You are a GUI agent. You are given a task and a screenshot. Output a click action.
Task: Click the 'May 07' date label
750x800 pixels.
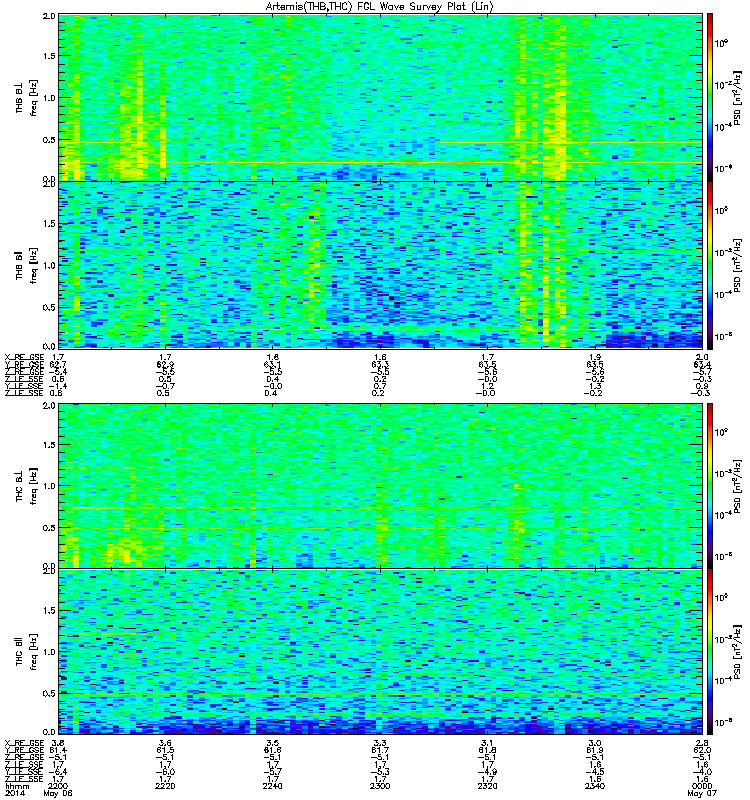(x=702, y=793)
